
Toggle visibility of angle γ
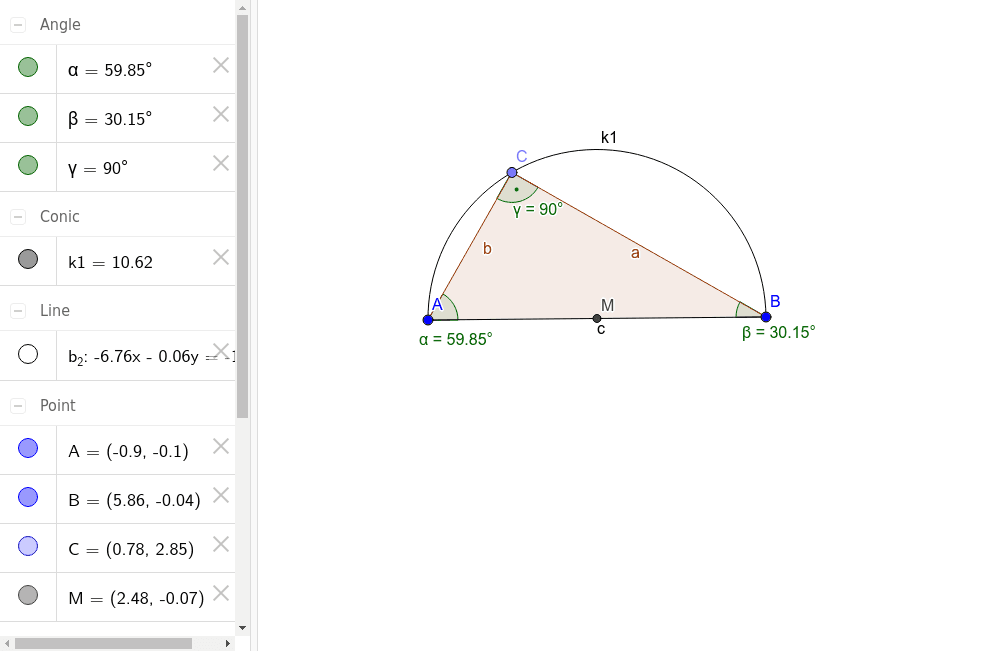point(28,165)
